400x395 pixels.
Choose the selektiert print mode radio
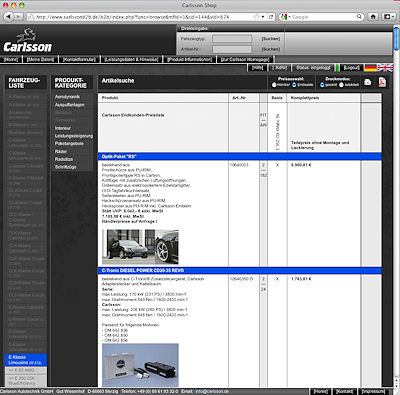click(341, 85)
